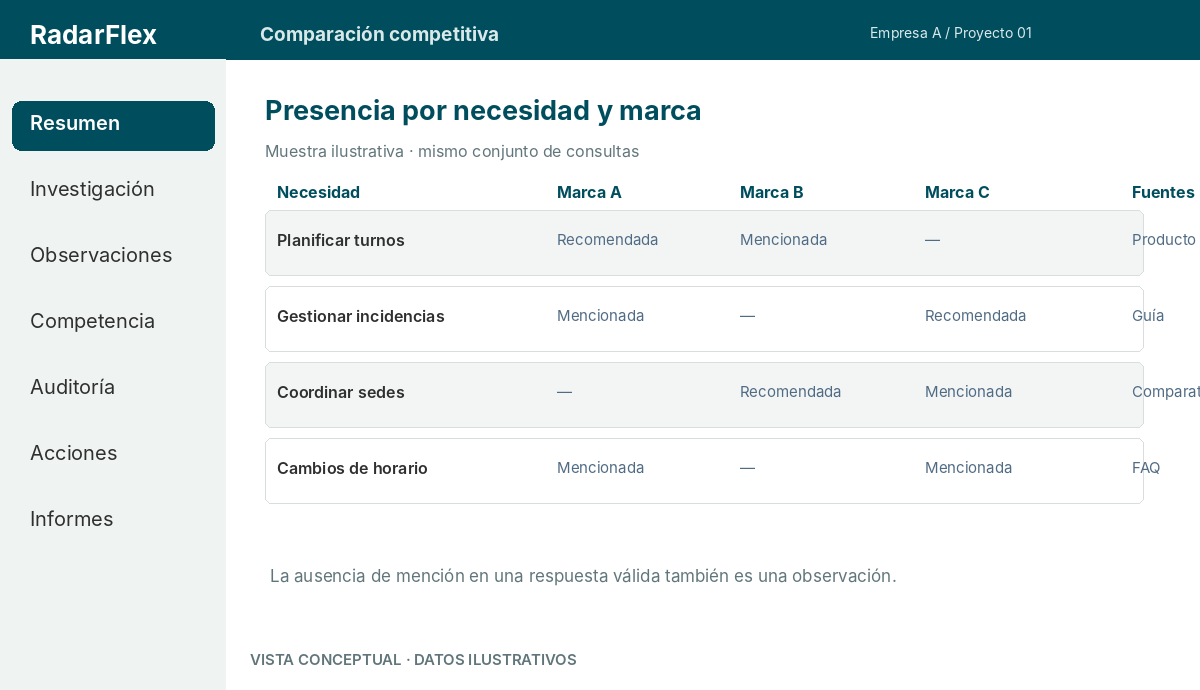Click the Empresa A / Proyecto 01 breadcrumb
The image size is (1200, 690).
[x=951, y=33]
